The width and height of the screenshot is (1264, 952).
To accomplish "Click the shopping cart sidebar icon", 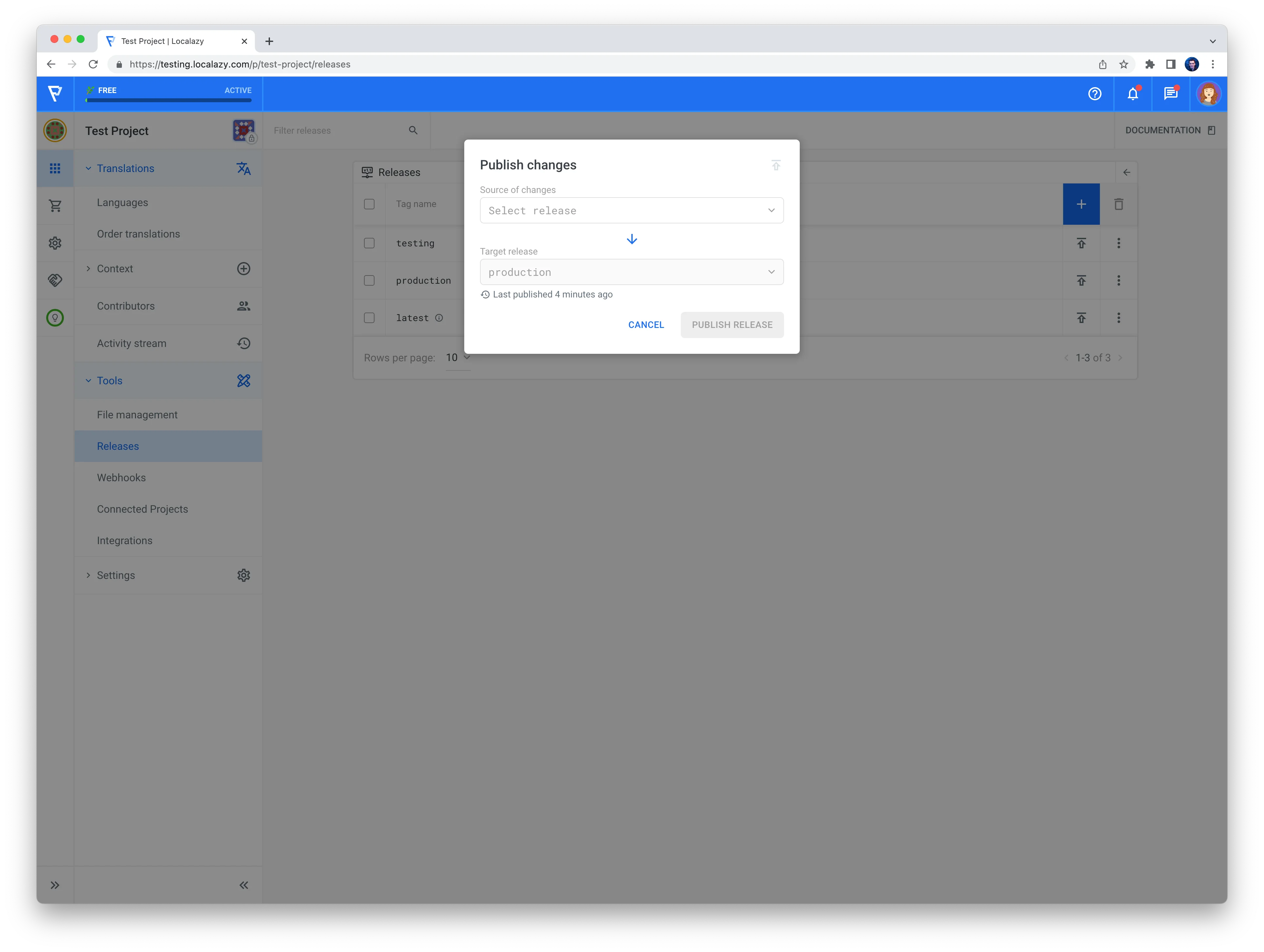I will [x=55, y=206].
